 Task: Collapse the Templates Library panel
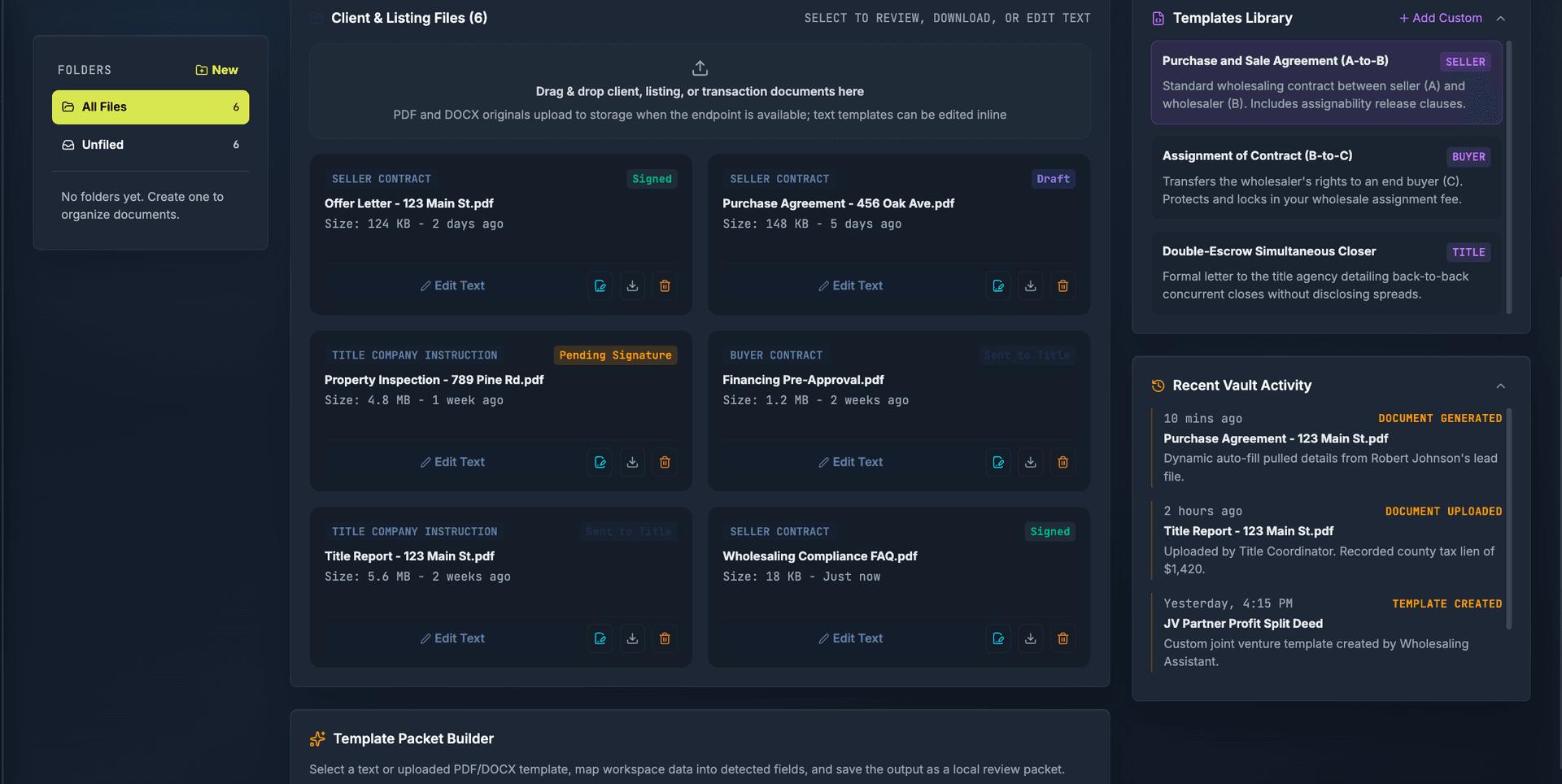[x=1501, y=18]
